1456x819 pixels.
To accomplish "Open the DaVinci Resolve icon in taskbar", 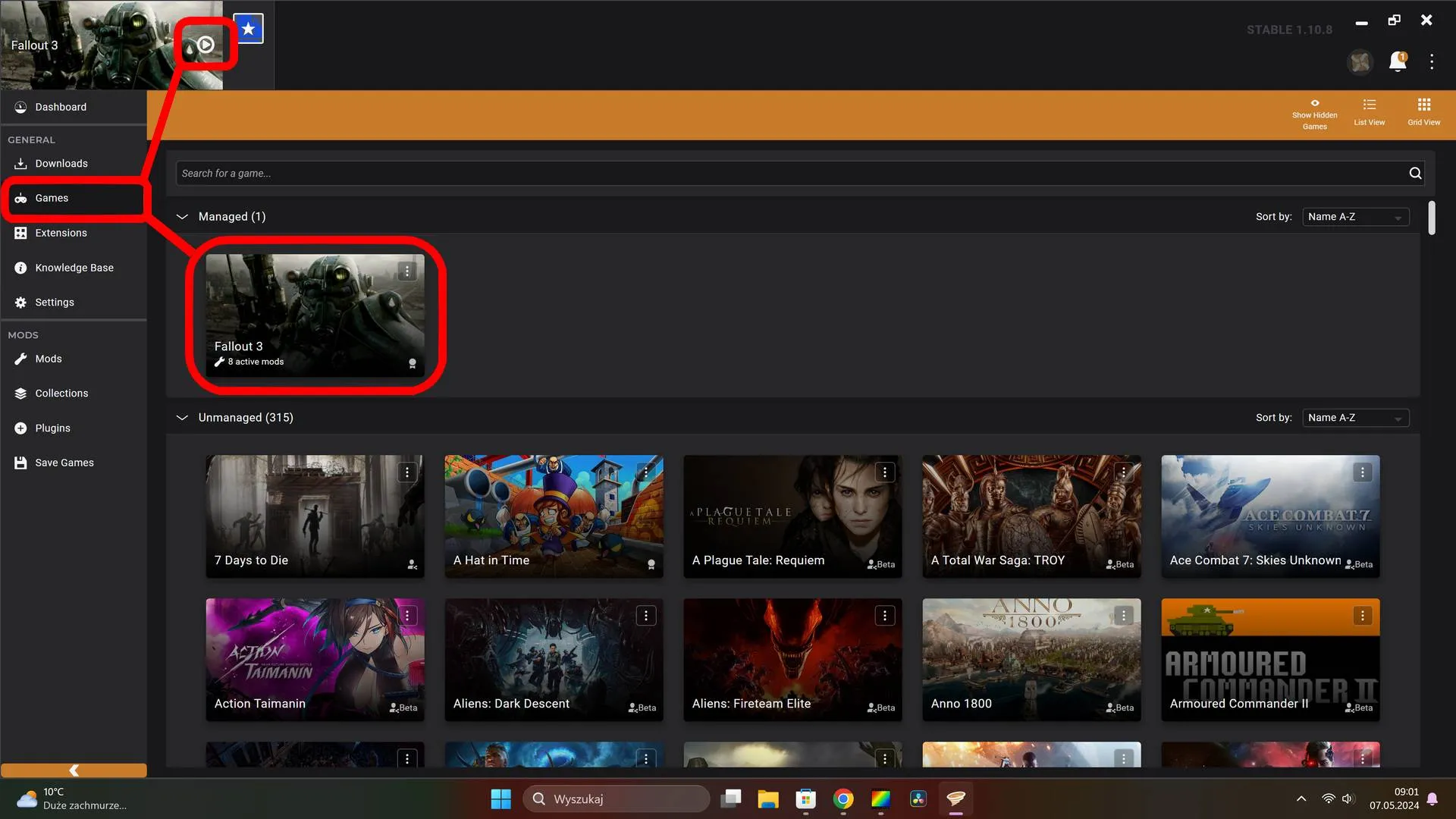I will (x=918, y=799).
